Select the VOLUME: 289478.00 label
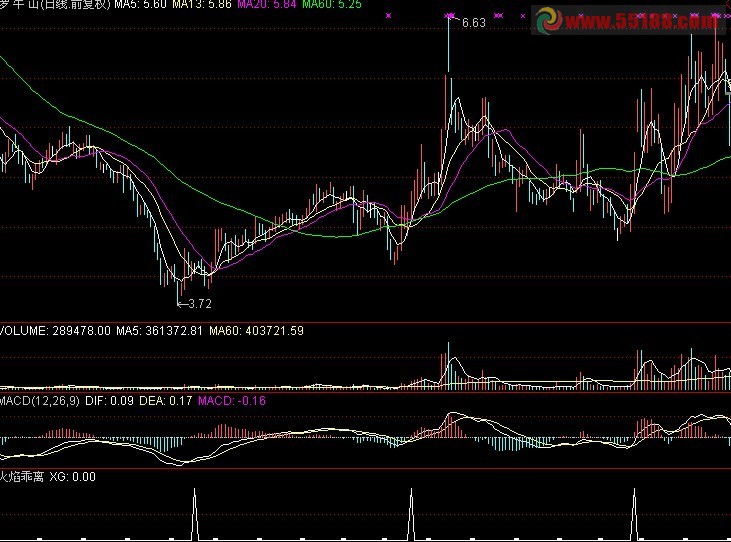731x542 pixels. [55, 331]
